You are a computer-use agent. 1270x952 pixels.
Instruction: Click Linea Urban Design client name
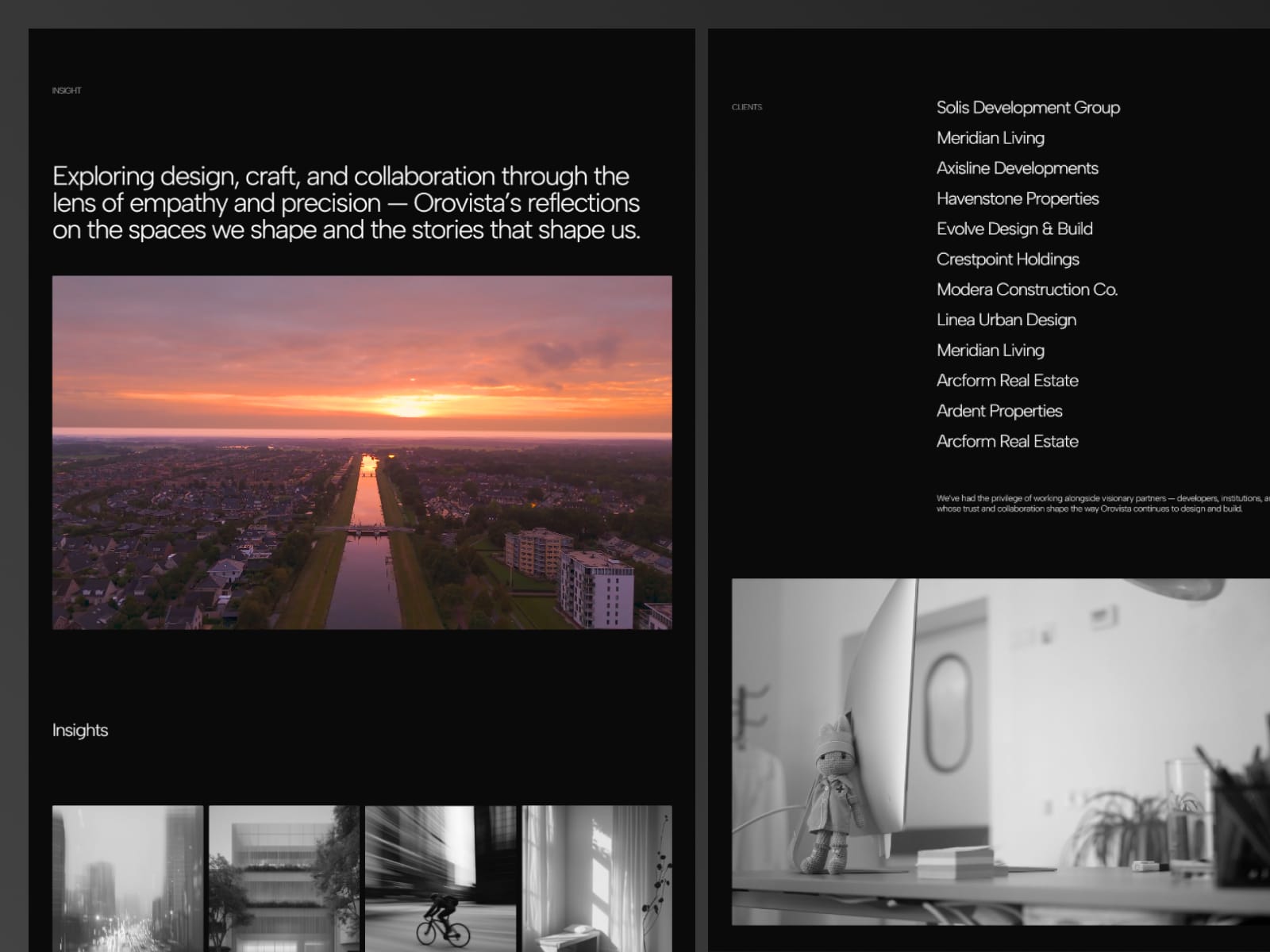pyautogui.click(x=1006, y=320)
